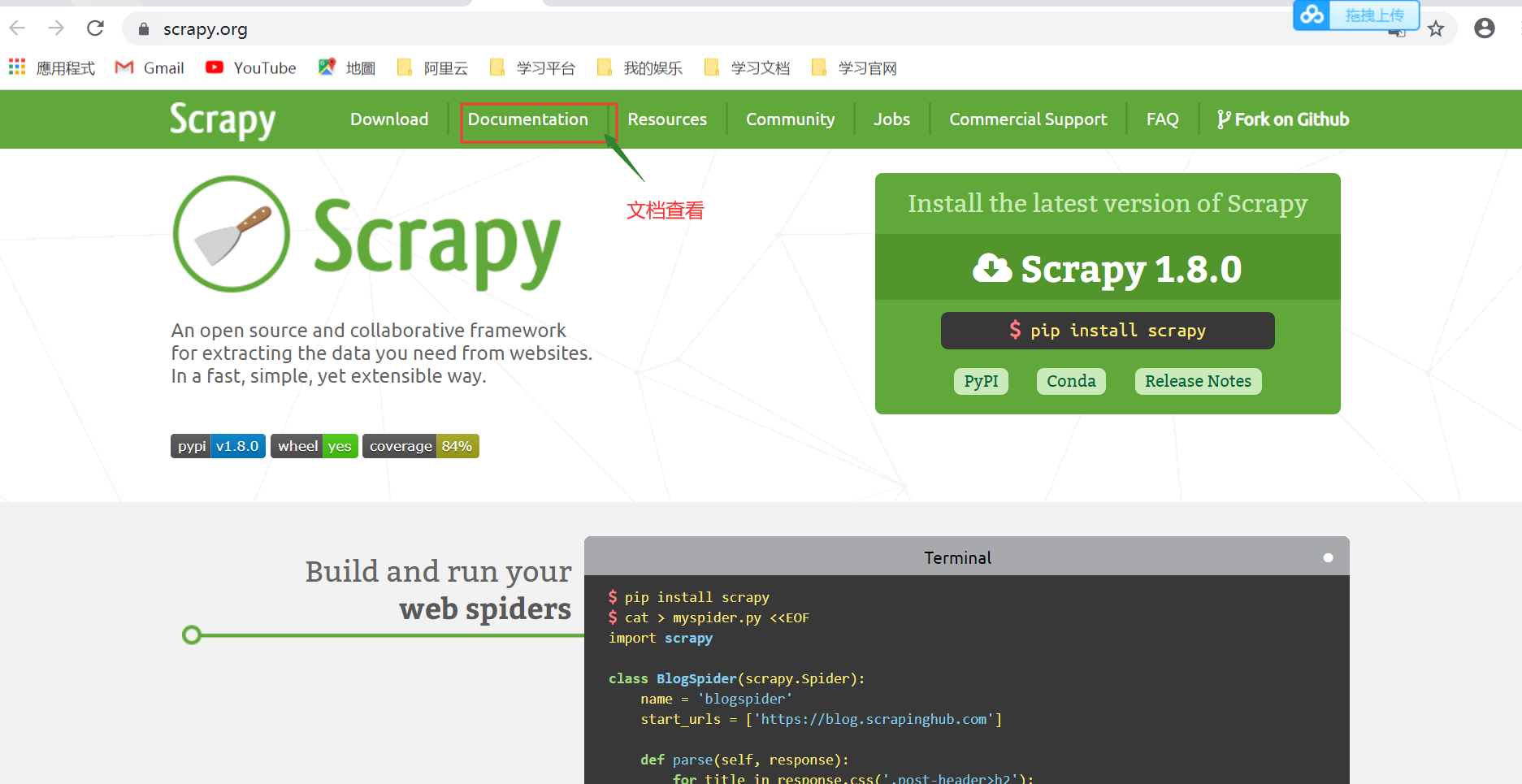
Task: Open the Download nav item
Action: click(x=389, y=119)
